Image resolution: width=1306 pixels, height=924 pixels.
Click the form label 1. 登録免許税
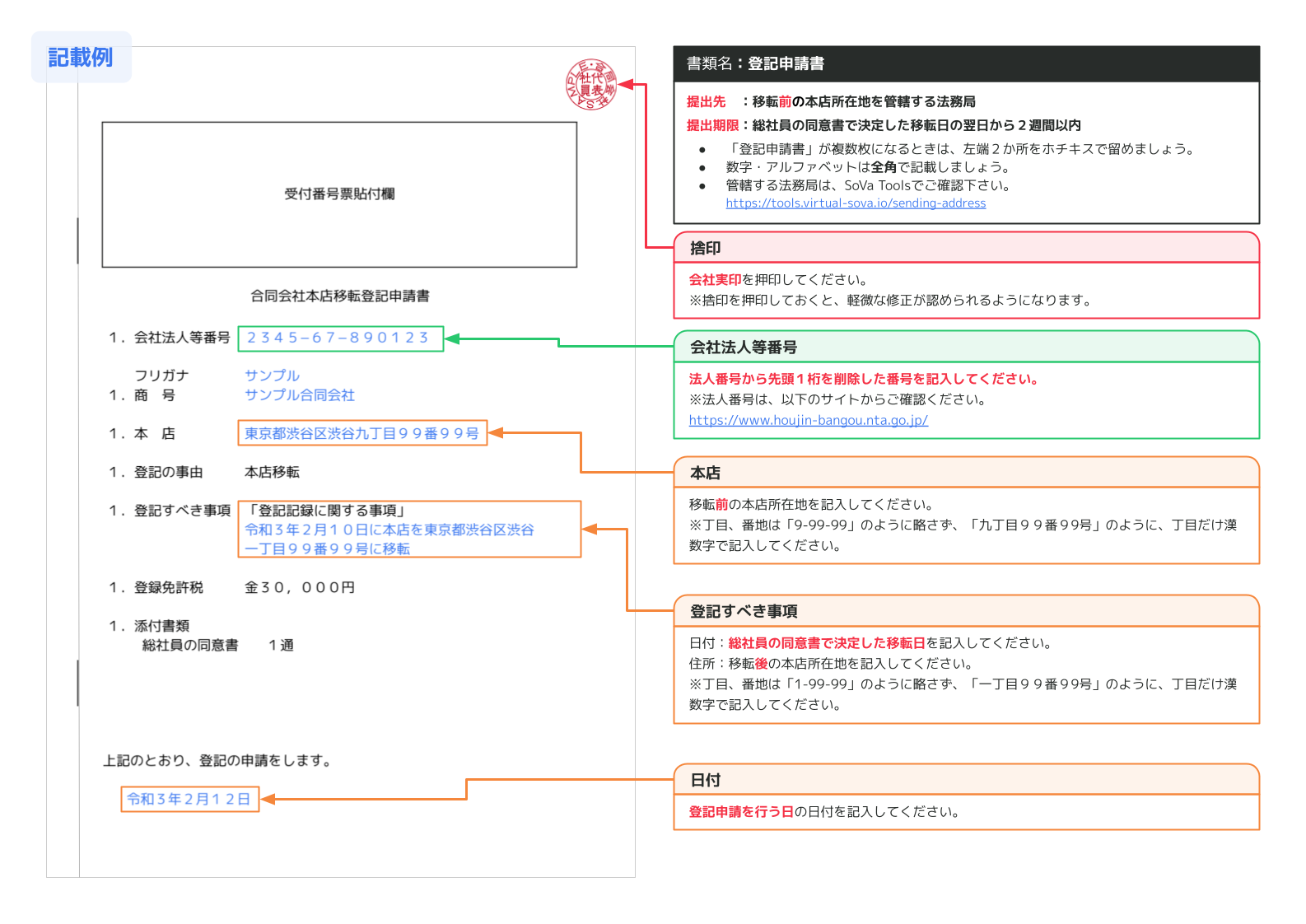pos(156,587)
